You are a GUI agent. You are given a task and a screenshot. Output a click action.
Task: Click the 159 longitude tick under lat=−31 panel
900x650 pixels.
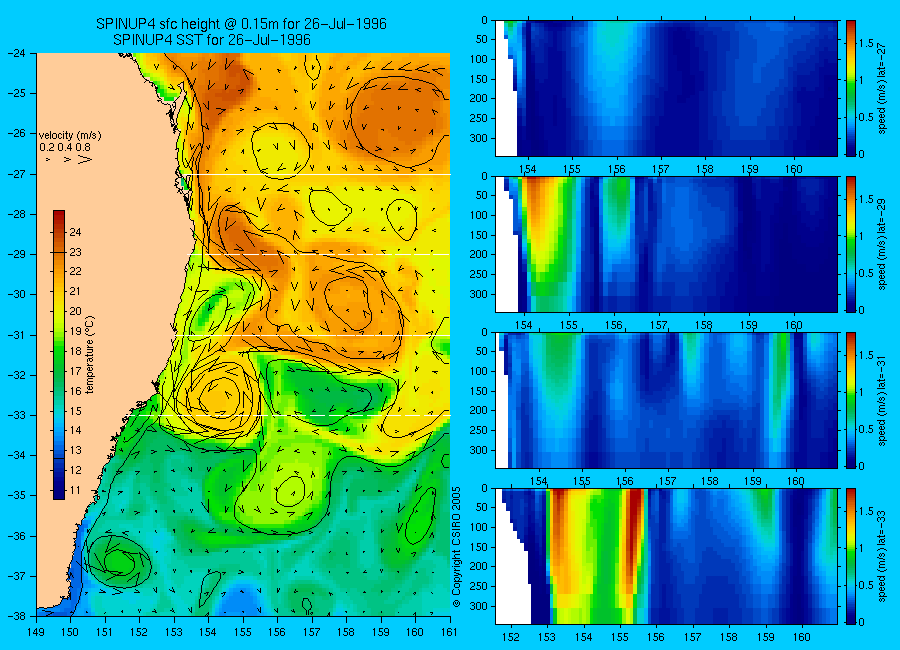(753, 481)
